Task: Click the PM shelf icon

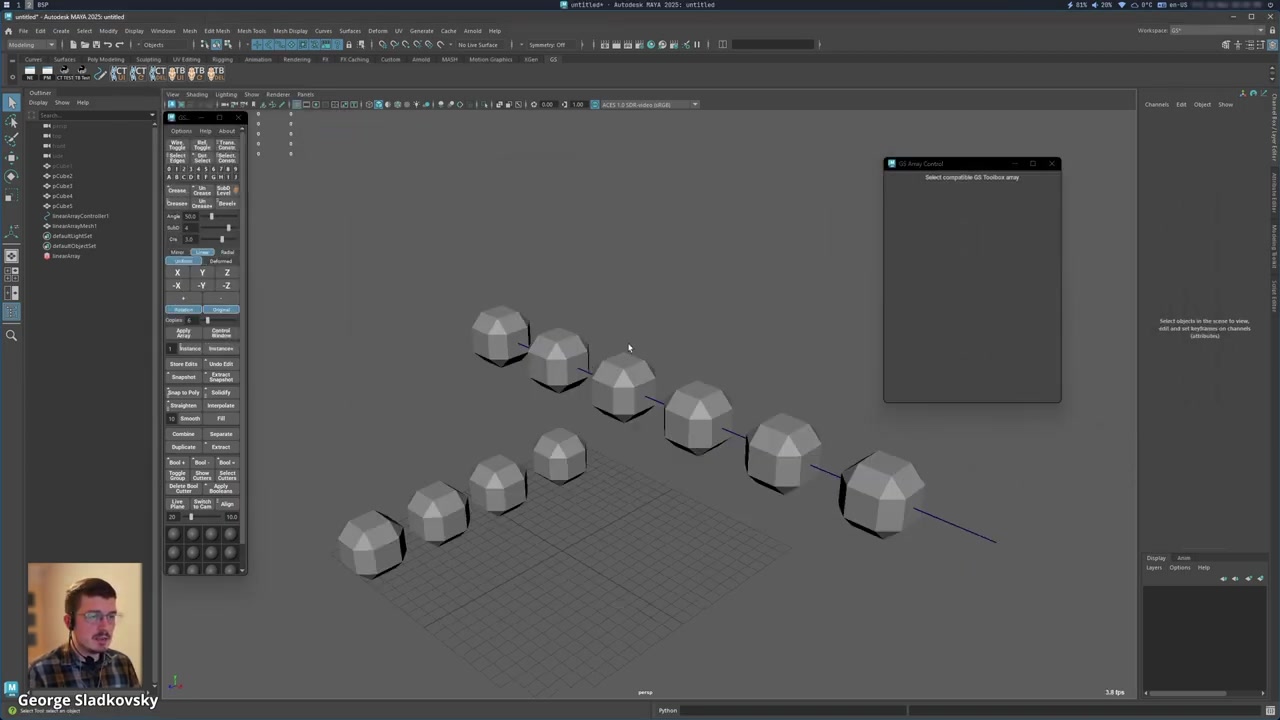Action: pos(47,73)
